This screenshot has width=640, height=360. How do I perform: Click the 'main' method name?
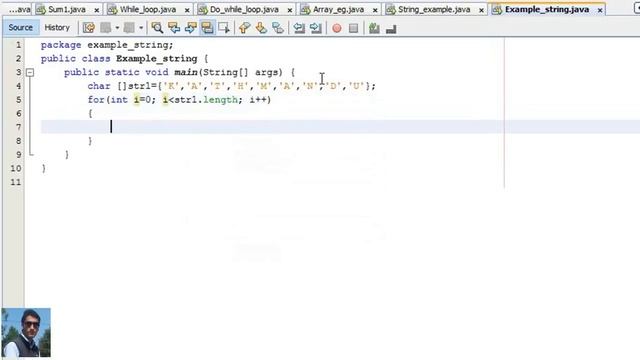pos(186,72)
